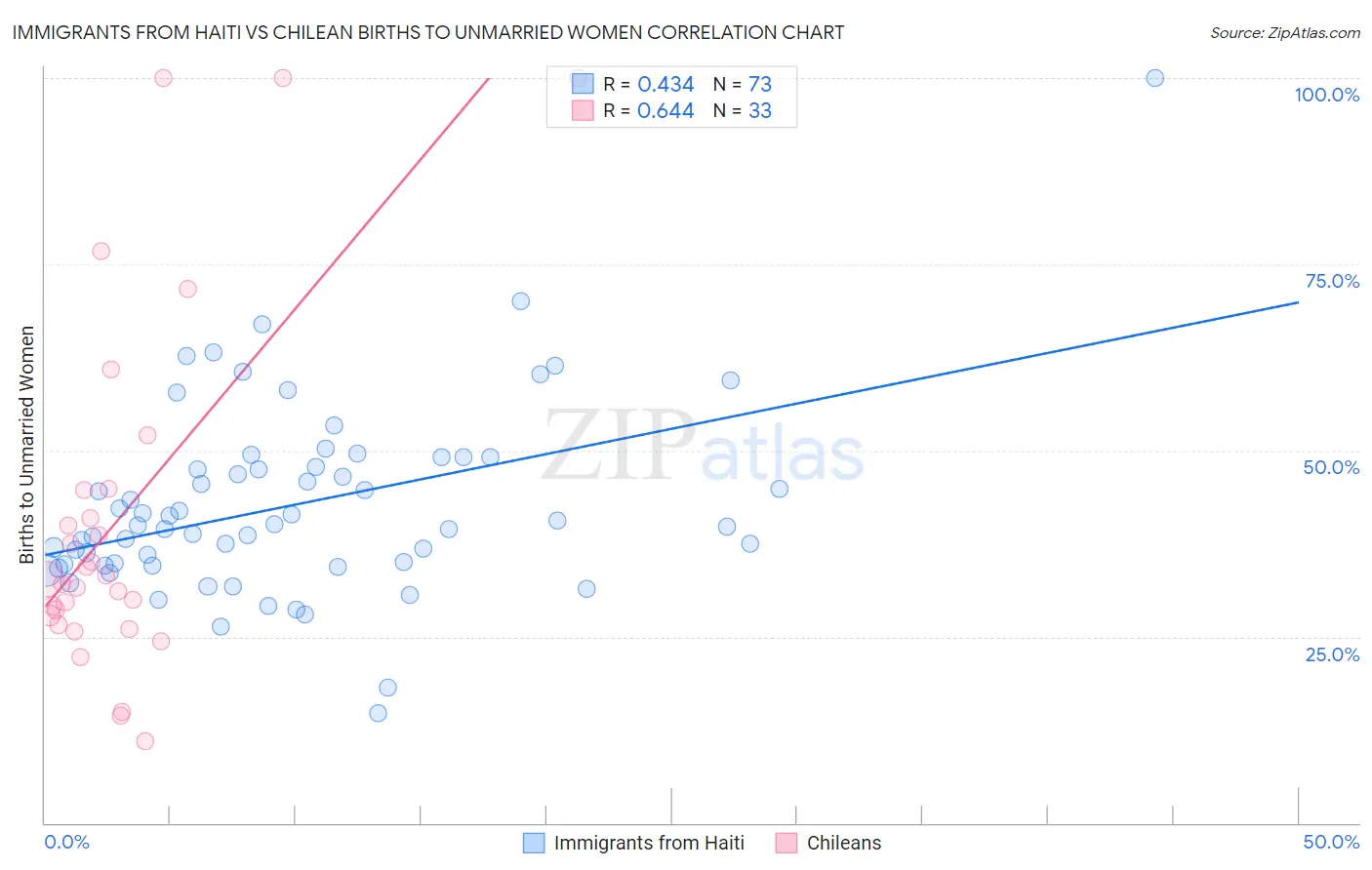The height and width of the screenshot is (870, 1372).
Task: Select the N = 73 sample count
Action: click(742, 84)
